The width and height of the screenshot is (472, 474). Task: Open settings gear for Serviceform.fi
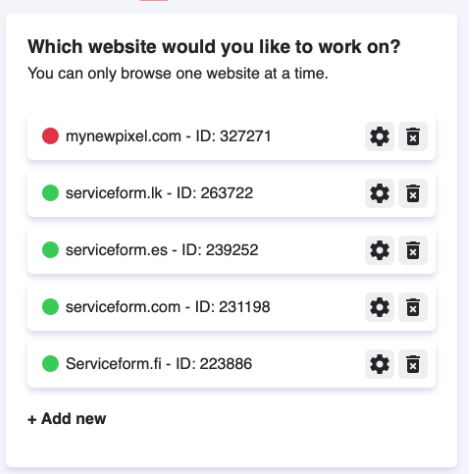379,364
